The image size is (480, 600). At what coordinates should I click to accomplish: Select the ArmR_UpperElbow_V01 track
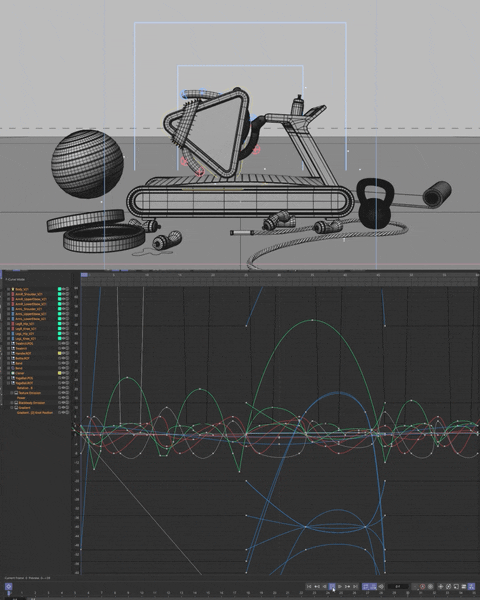(31, 299)
